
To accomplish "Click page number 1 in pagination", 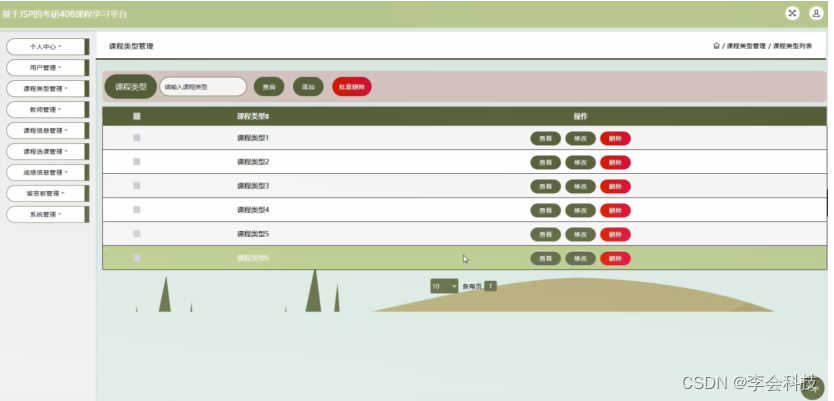I will click(x=490, y=286).
